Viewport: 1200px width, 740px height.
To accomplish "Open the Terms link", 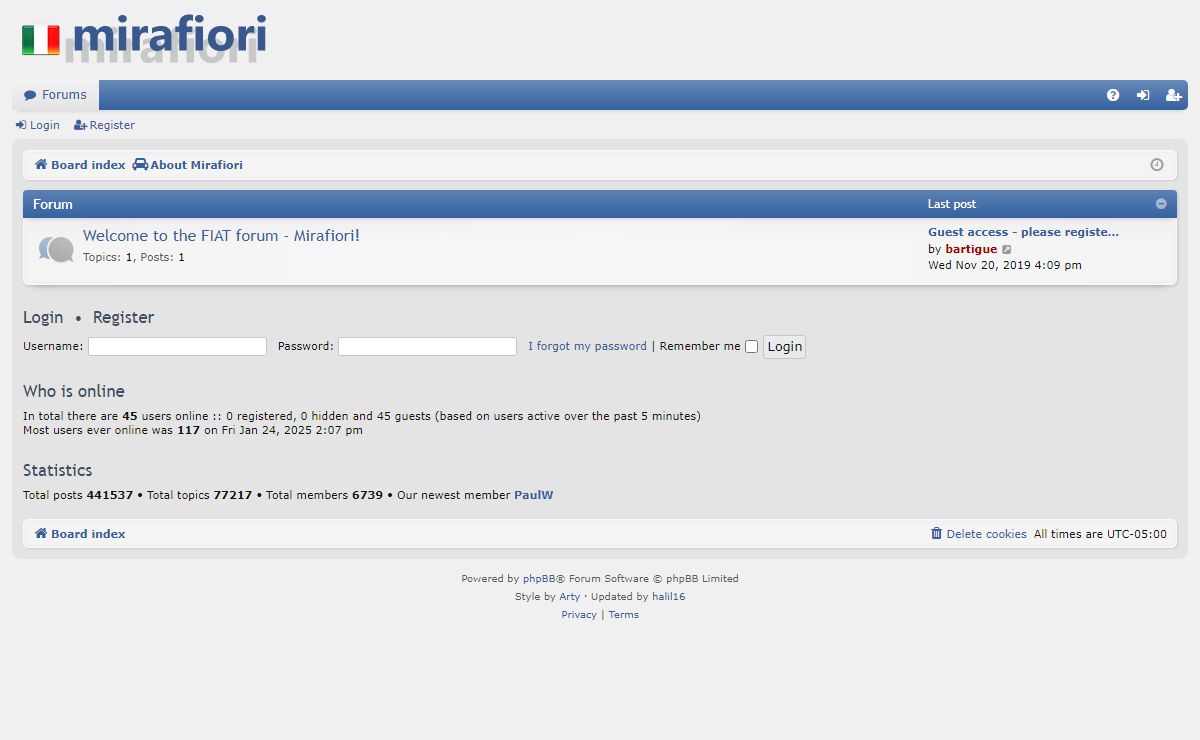I will click(x=623, y=614).
